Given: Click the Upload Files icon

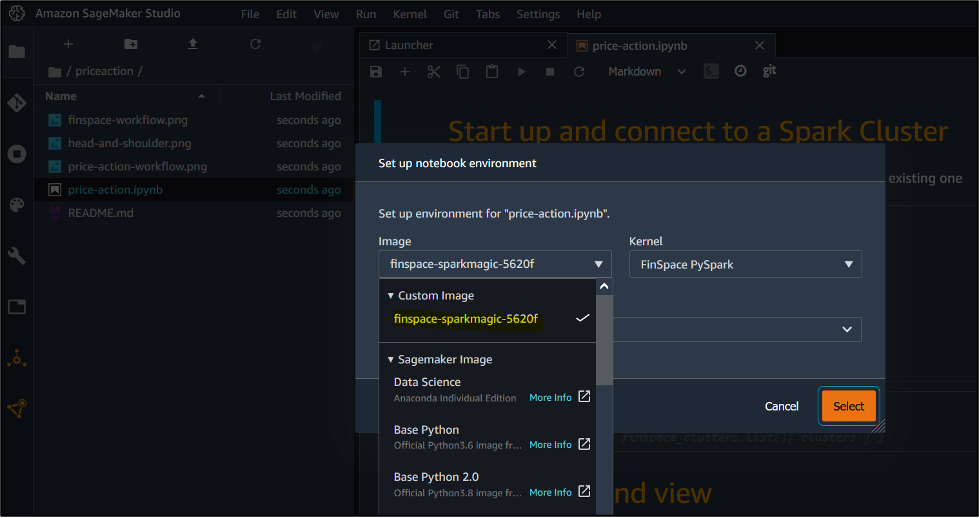Looking at the screenshot, I should pos(193,44).
